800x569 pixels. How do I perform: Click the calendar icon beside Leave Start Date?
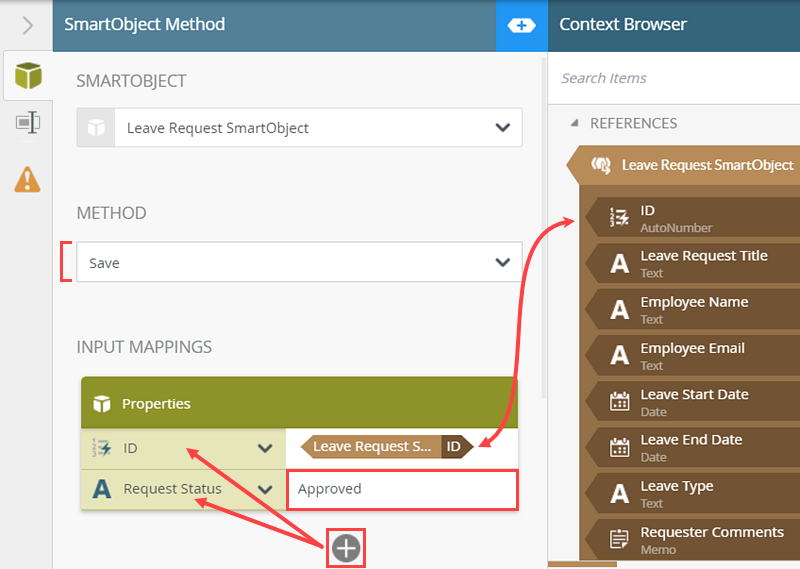pos(619,402)
